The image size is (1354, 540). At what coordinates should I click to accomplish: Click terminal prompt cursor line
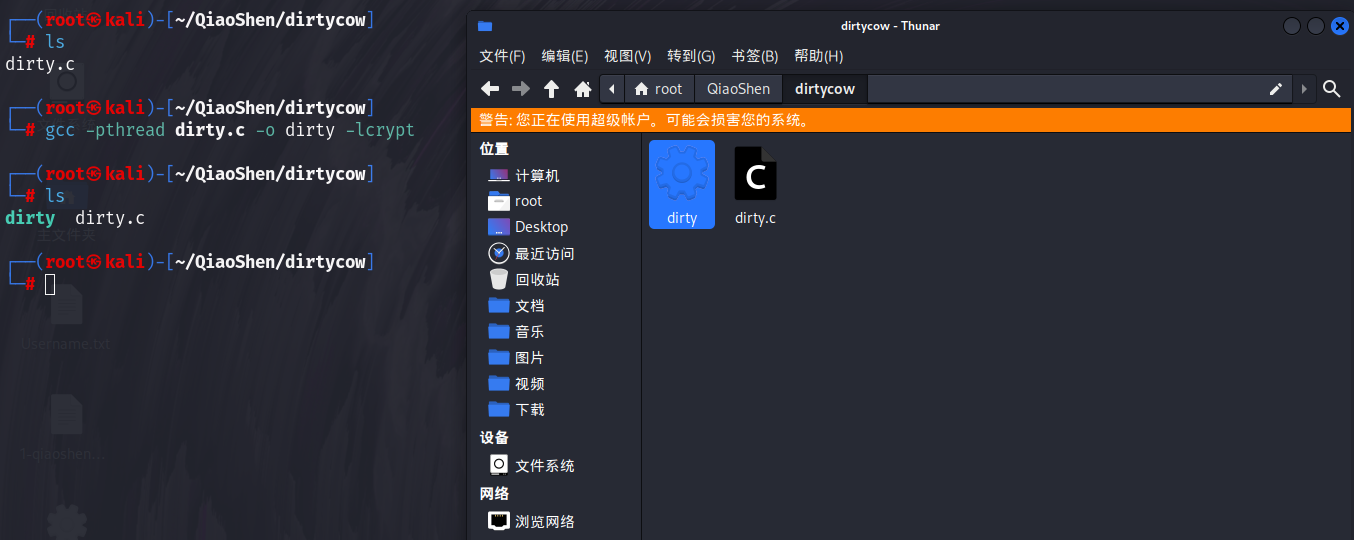(x=50, y=285)
